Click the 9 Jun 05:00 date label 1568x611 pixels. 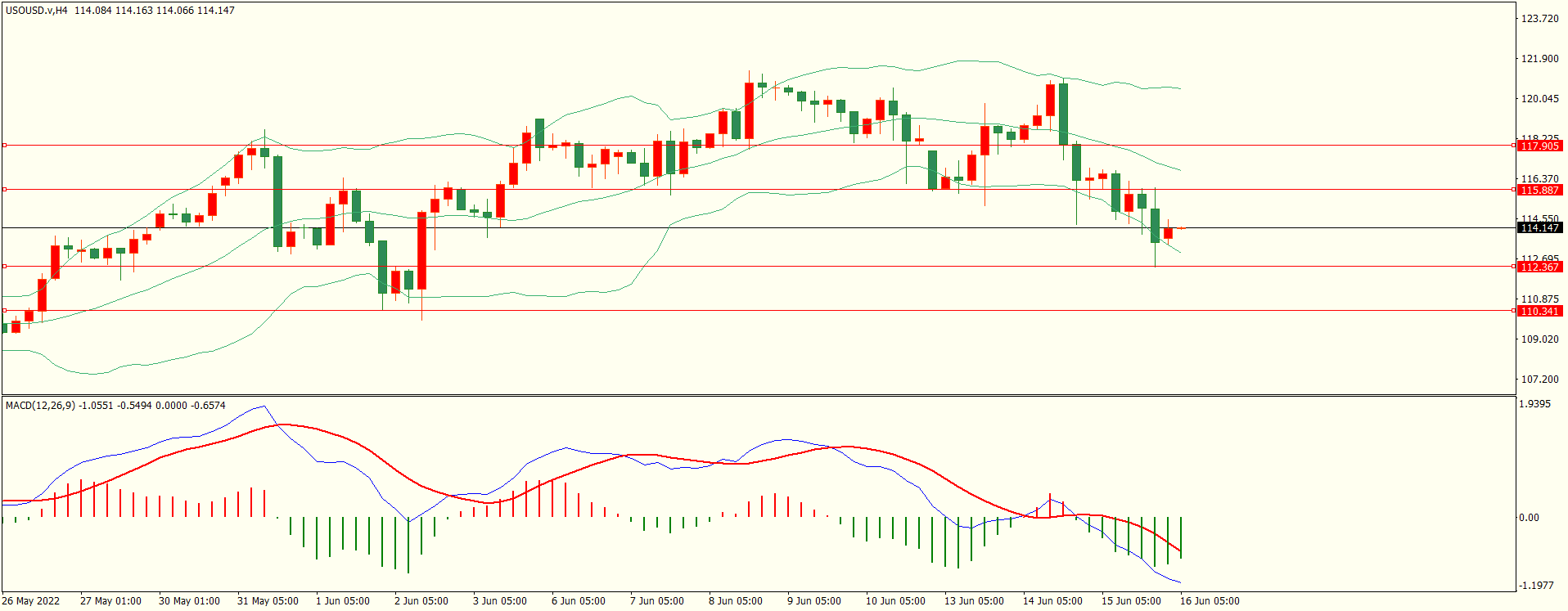click(x=814, y=601)
